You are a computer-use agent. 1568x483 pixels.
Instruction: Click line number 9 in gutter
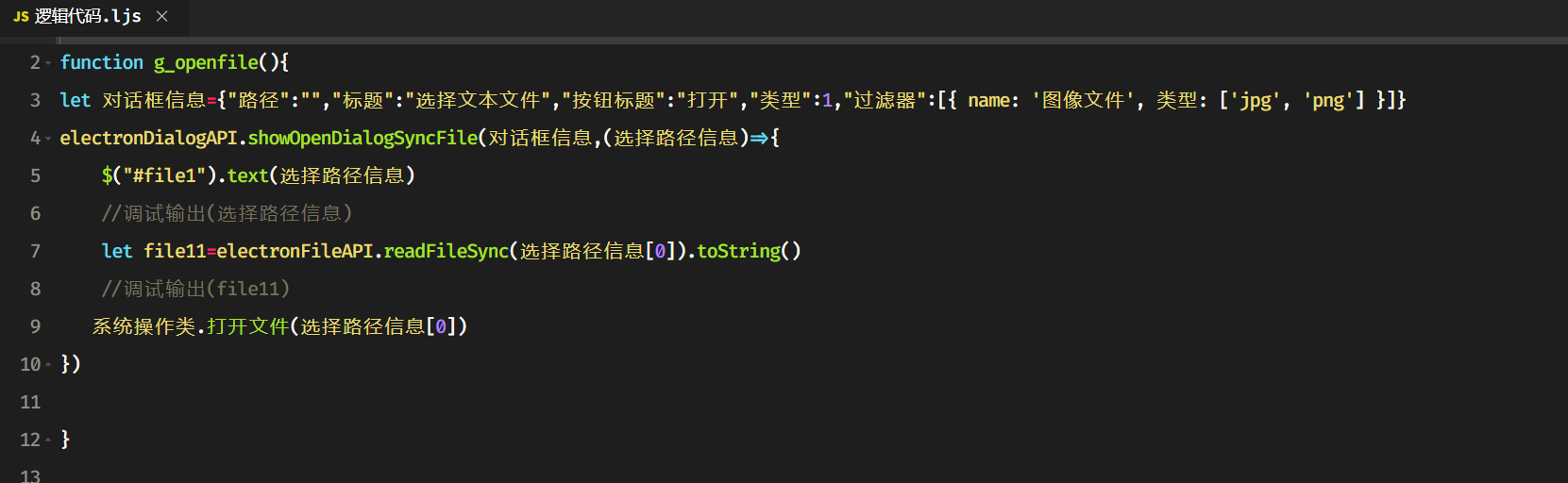[x=35, y=326]
